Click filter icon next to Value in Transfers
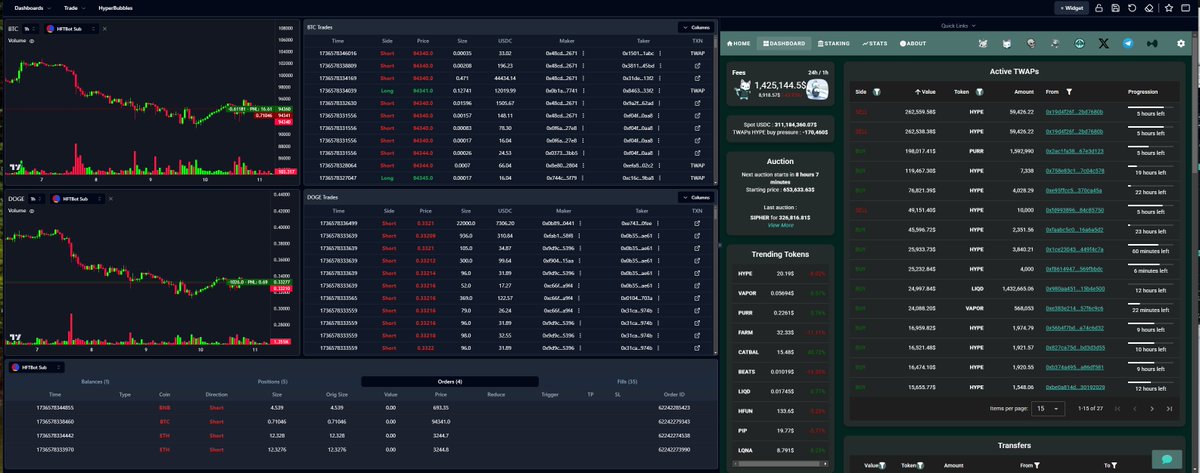This screenshot has height=473, width=1200. 880,465
